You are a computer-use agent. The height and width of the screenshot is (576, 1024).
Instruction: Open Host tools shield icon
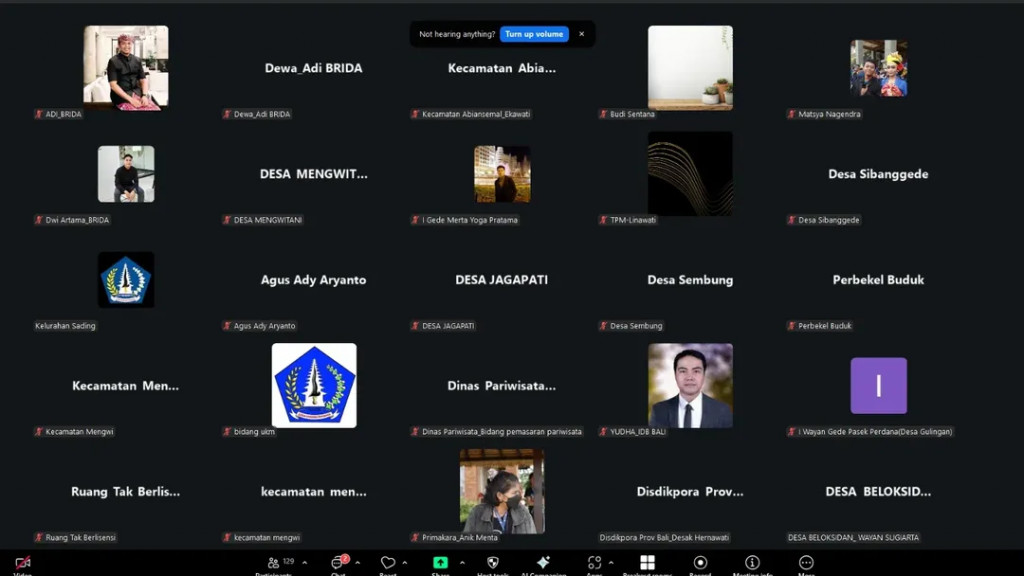click(x=492, y=564)
